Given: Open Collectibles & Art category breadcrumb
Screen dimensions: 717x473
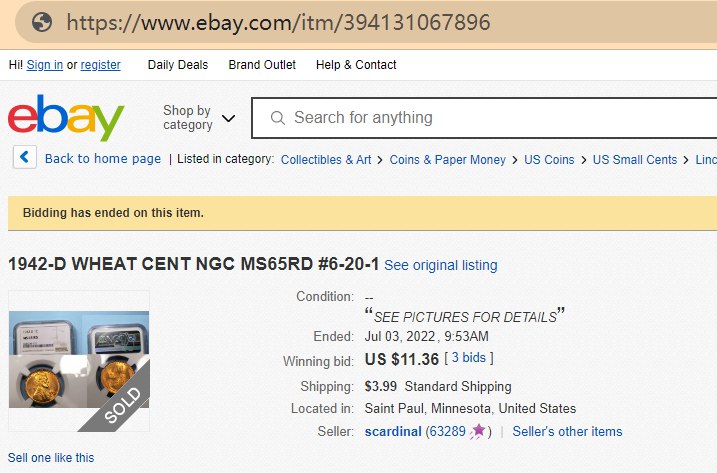Looking at the screenshot, I should coord(326,159).
